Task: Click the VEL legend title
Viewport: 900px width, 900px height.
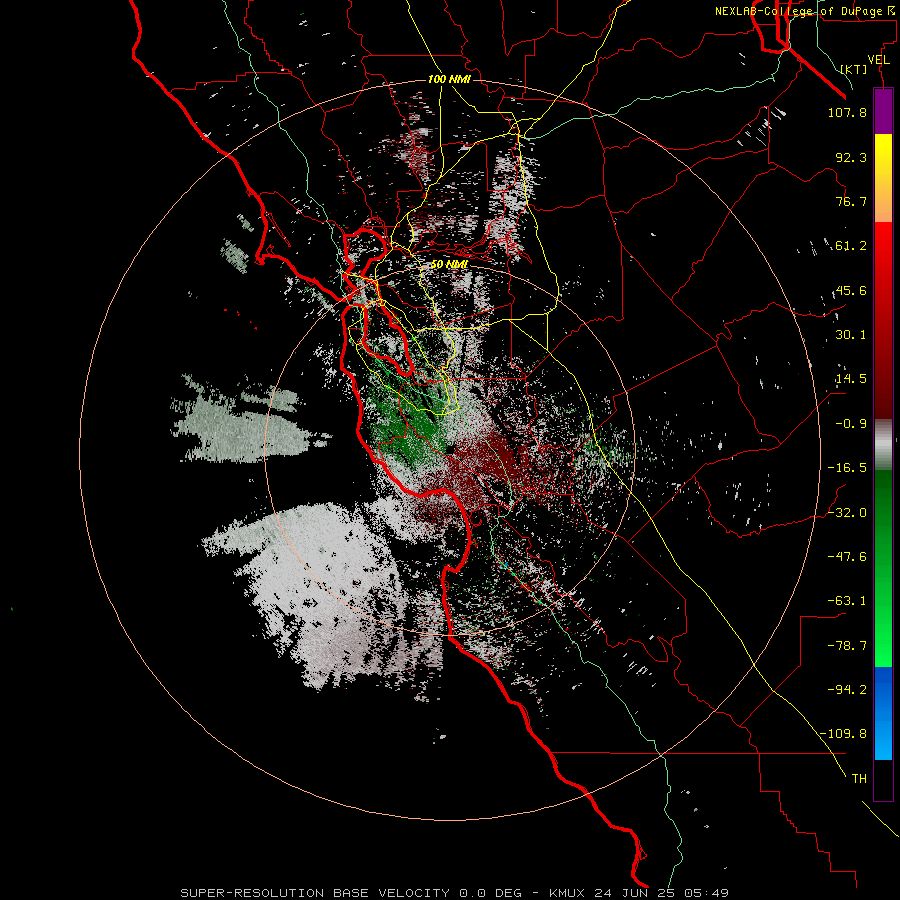Action: tap(879, 60)
